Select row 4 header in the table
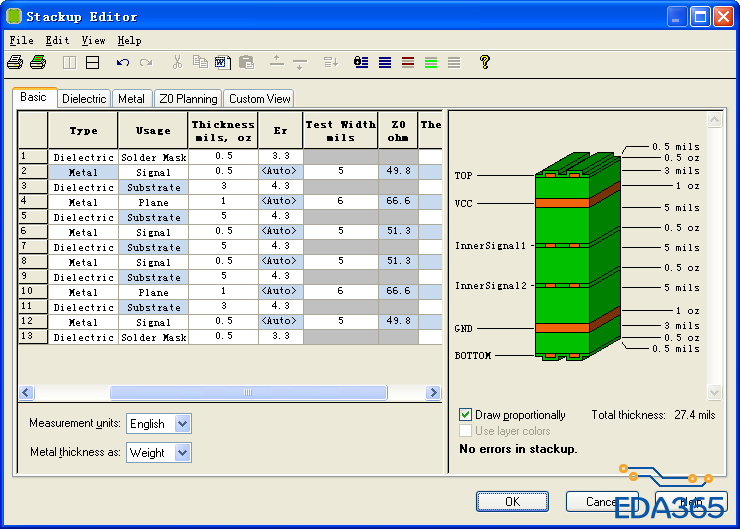Image resolution: width=740 pixels, height=529 pixels. click(x=33, y=202)
